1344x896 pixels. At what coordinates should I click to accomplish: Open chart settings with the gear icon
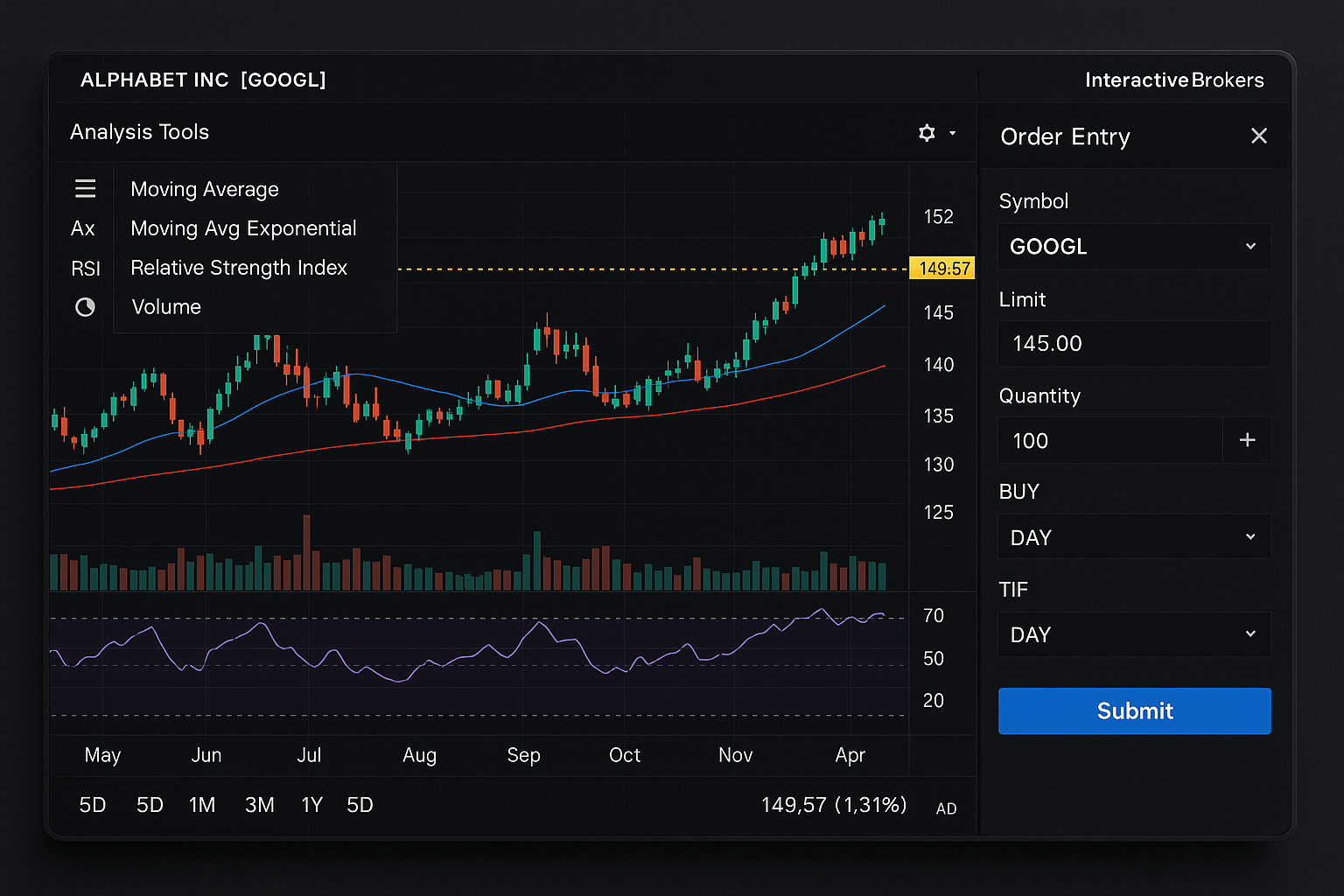[927, 133]
